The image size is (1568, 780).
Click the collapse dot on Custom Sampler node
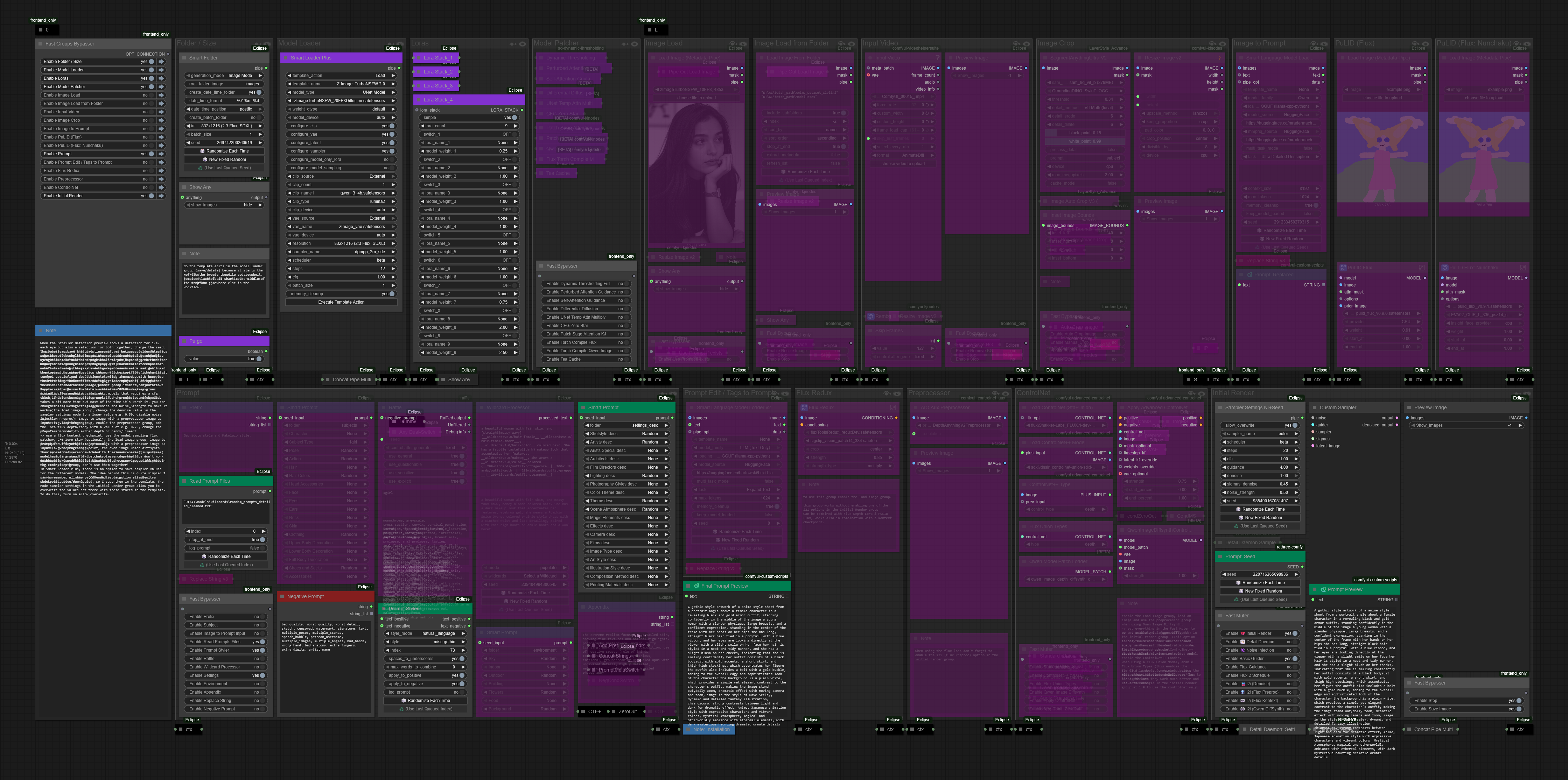click(x=1314, y=407)
